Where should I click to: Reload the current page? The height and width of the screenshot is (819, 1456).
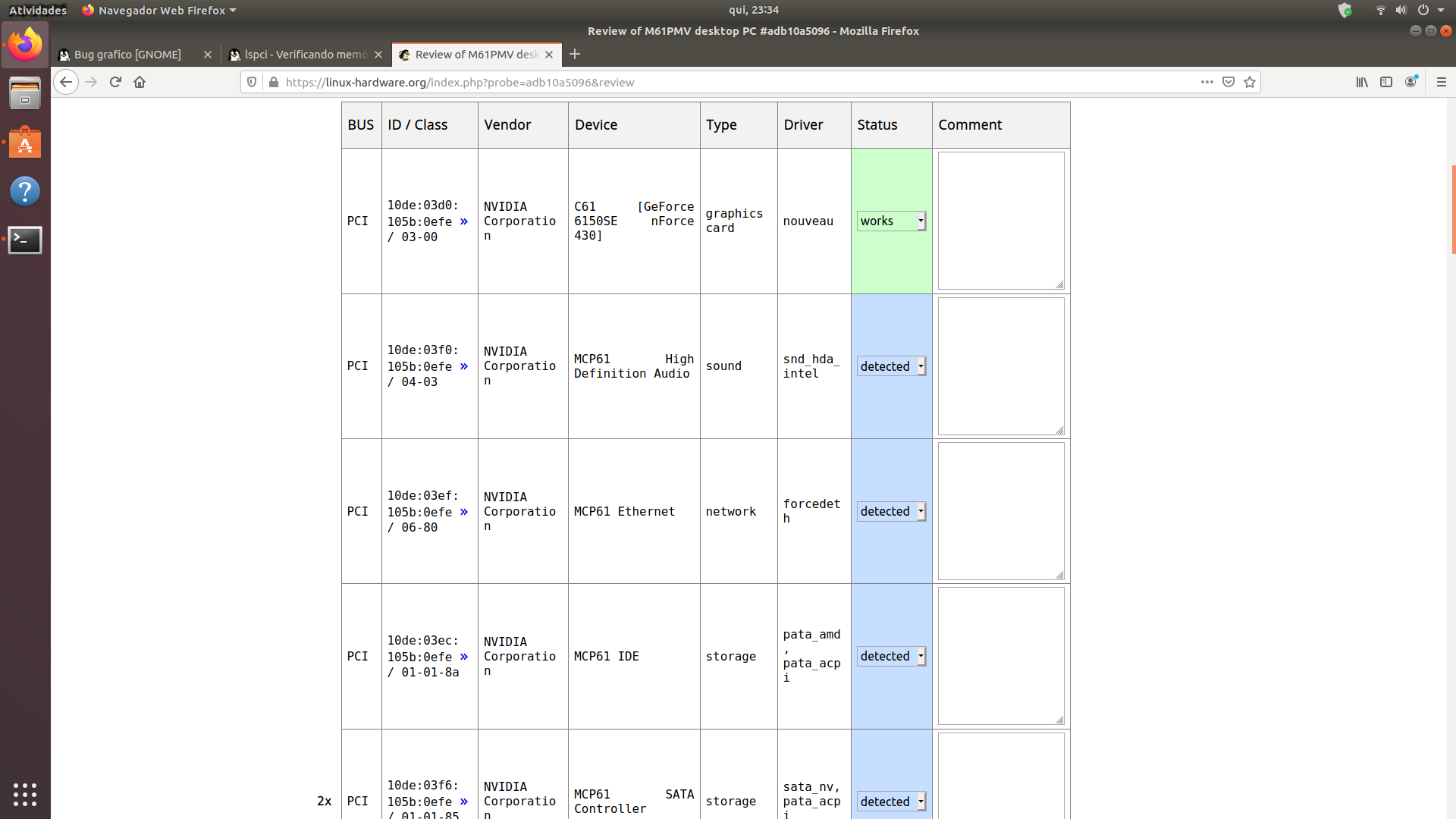tap(115, 82)
